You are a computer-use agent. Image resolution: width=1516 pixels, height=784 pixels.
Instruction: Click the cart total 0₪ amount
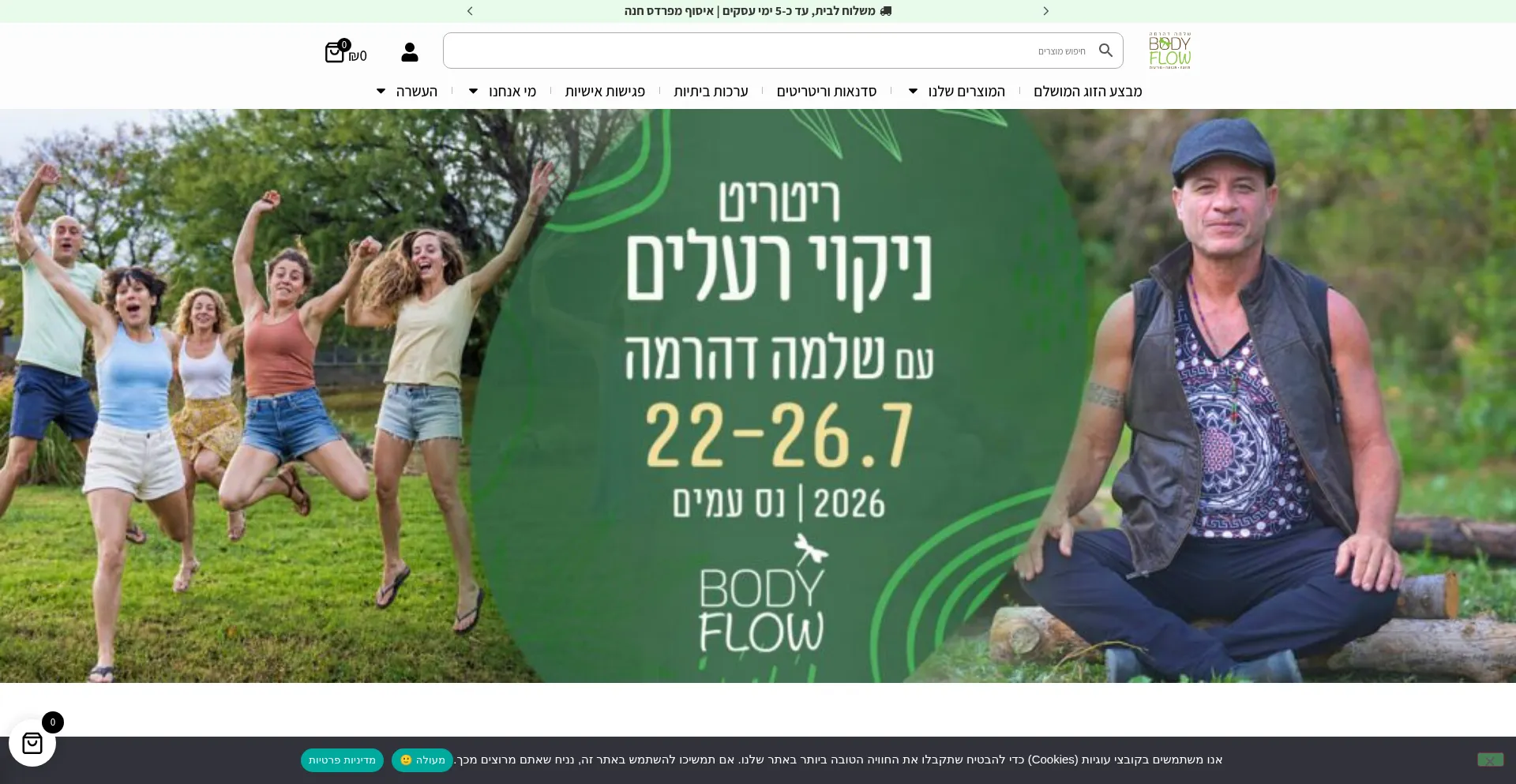click(x=358, y=56)
